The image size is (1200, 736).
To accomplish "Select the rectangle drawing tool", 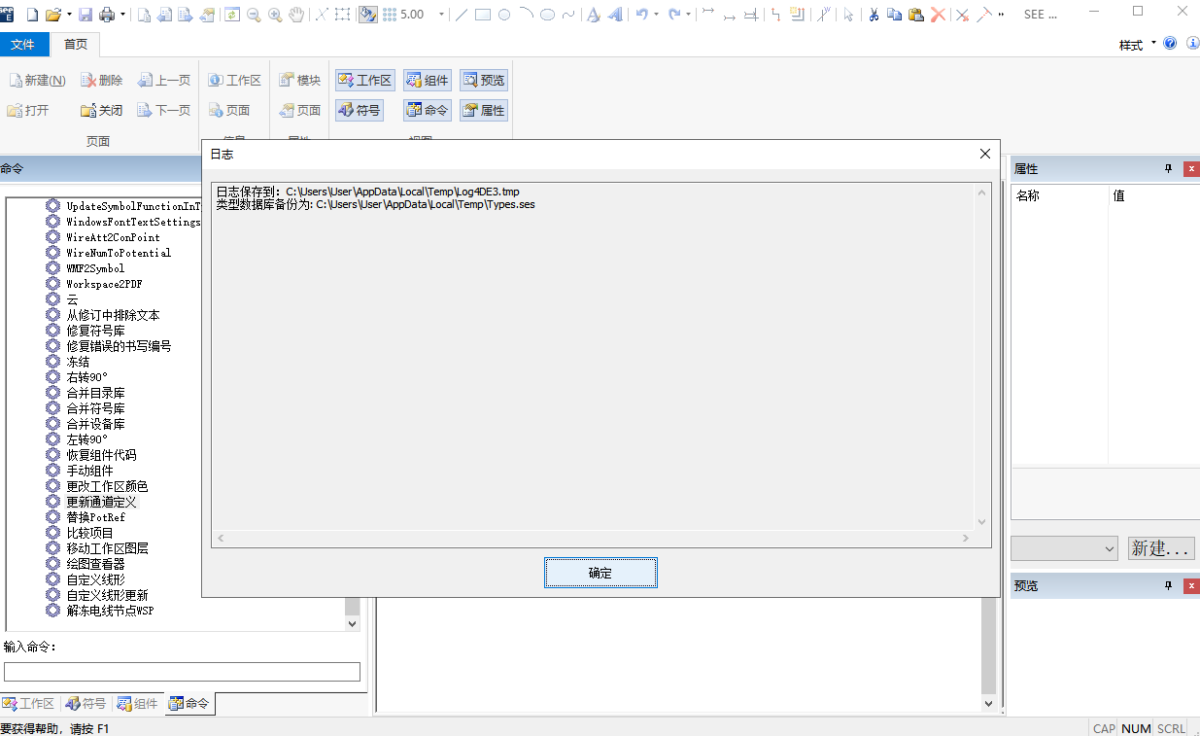I will pos(482,15).
